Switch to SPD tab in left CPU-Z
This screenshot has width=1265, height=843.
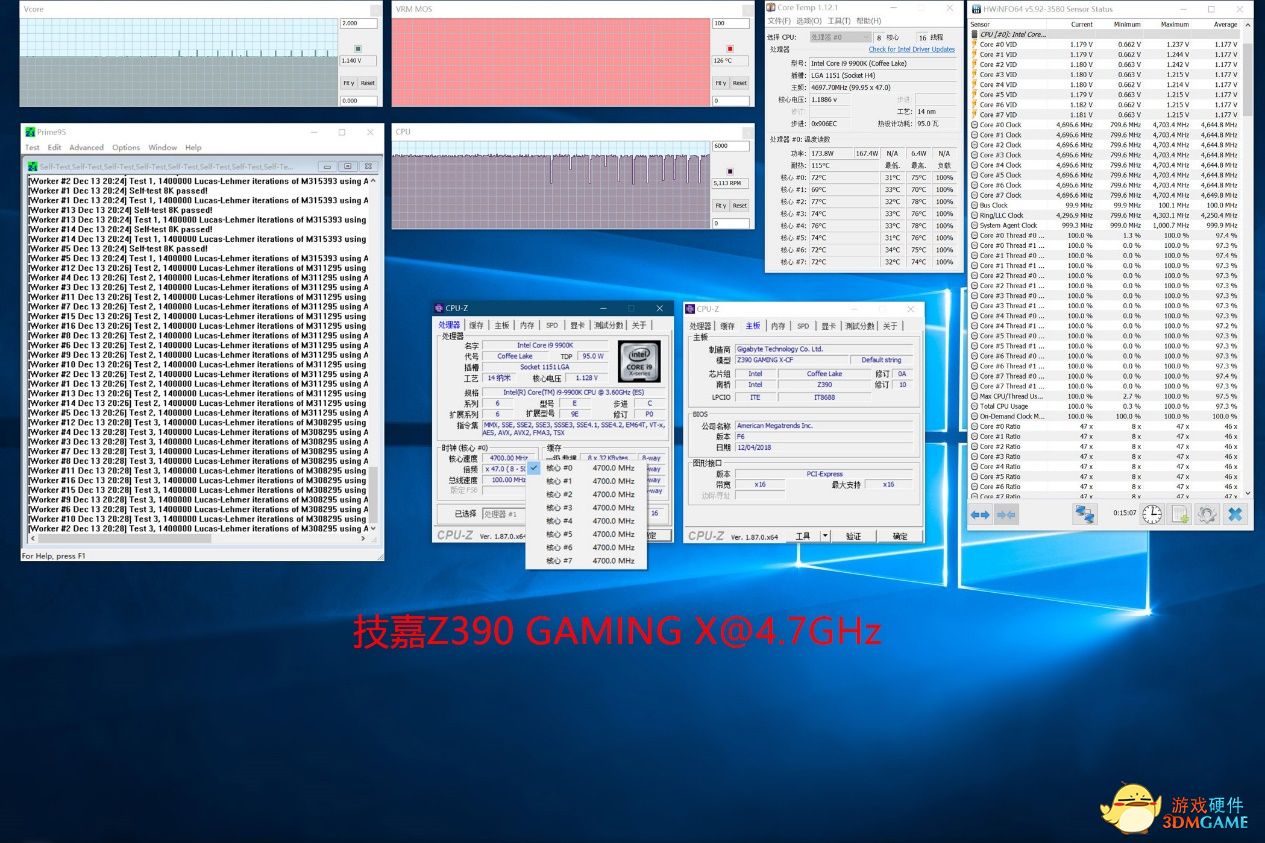(x=551, y=325)
